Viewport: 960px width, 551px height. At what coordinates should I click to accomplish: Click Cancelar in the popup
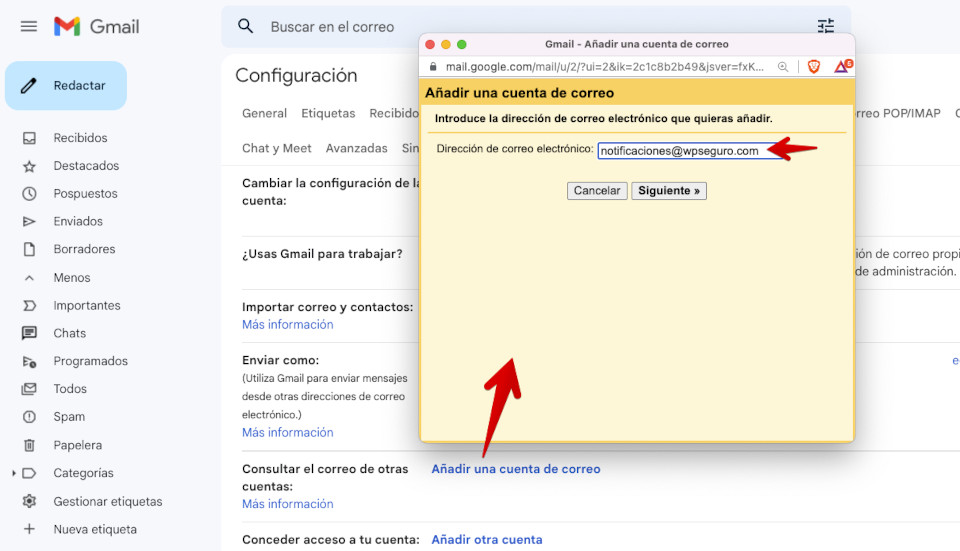(x=597, y=190)
